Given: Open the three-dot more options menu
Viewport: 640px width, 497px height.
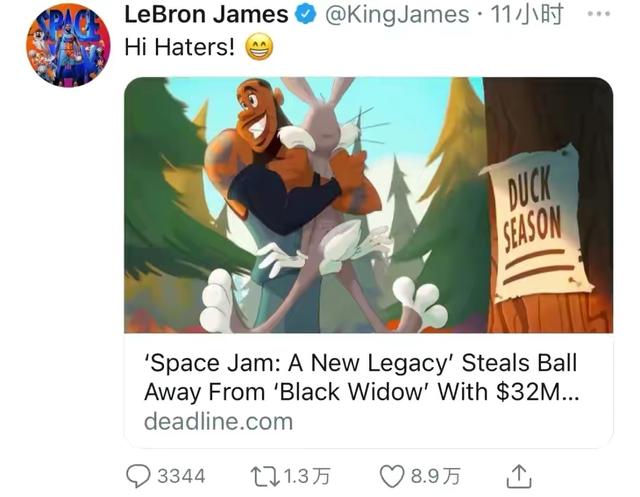Looking at the screenshot, I should [x=598, y=14].
